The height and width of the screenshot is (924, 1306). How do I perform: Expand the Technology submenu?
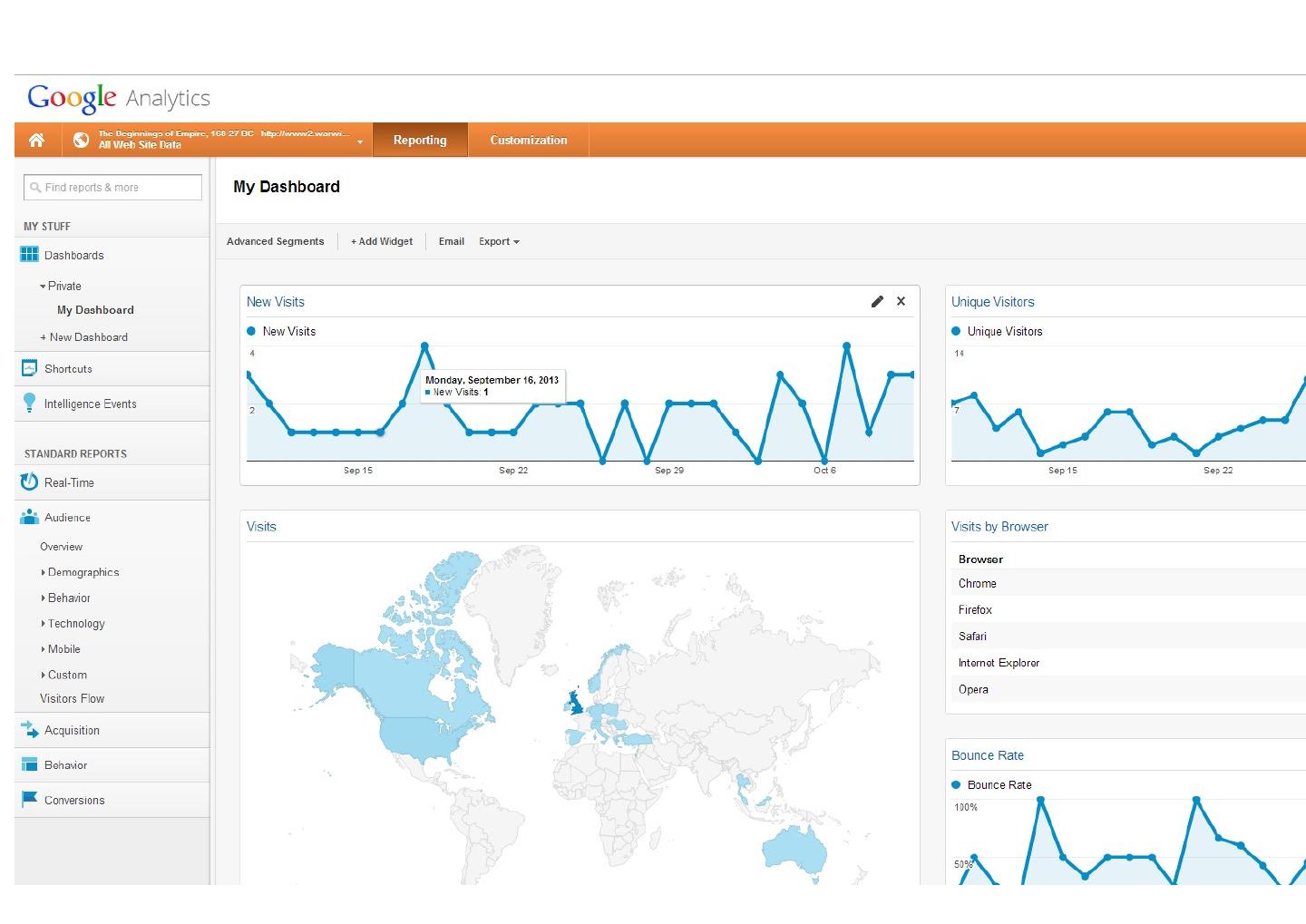click(76, 624)
